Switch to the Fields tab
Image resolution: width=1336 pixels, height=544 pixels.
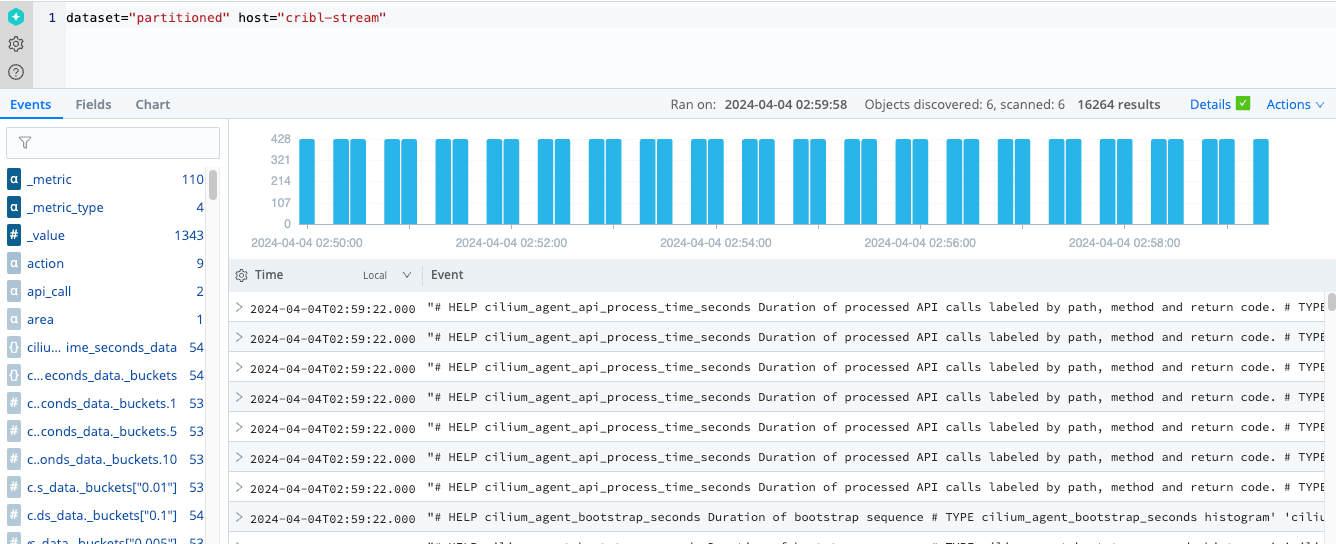(x=93, y=105)
